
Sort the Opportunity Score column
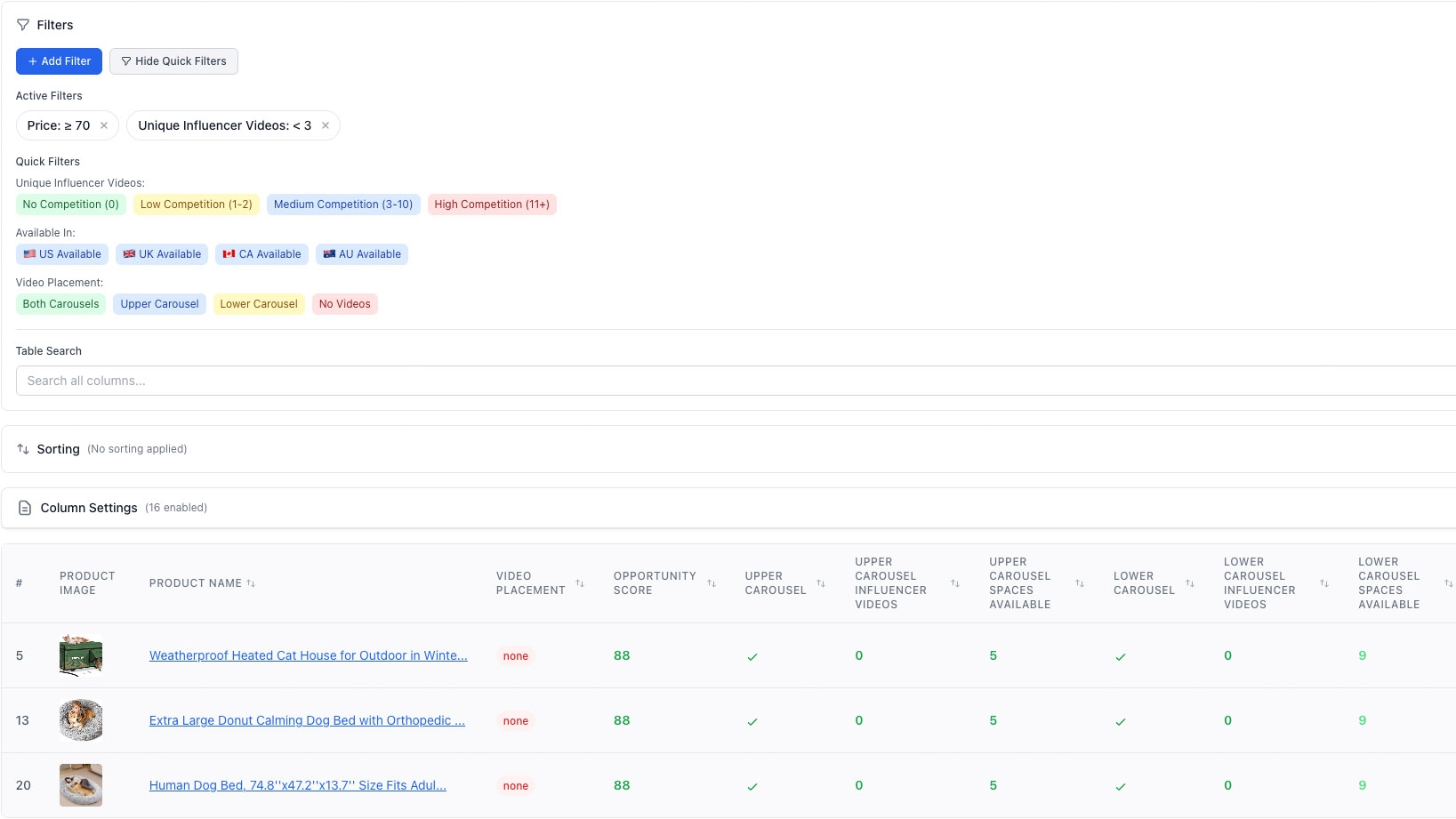(711, 583)
